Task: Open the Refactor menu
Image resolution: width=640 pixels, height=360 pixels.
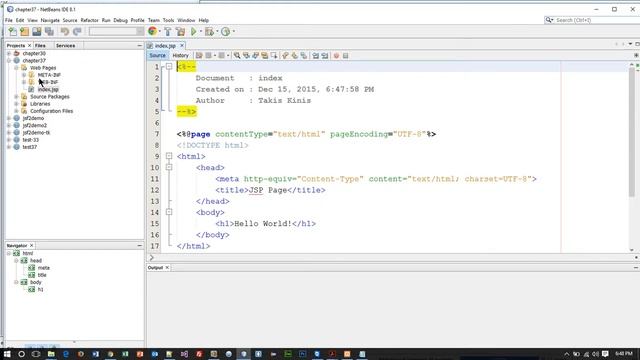Action: point(89,20)
